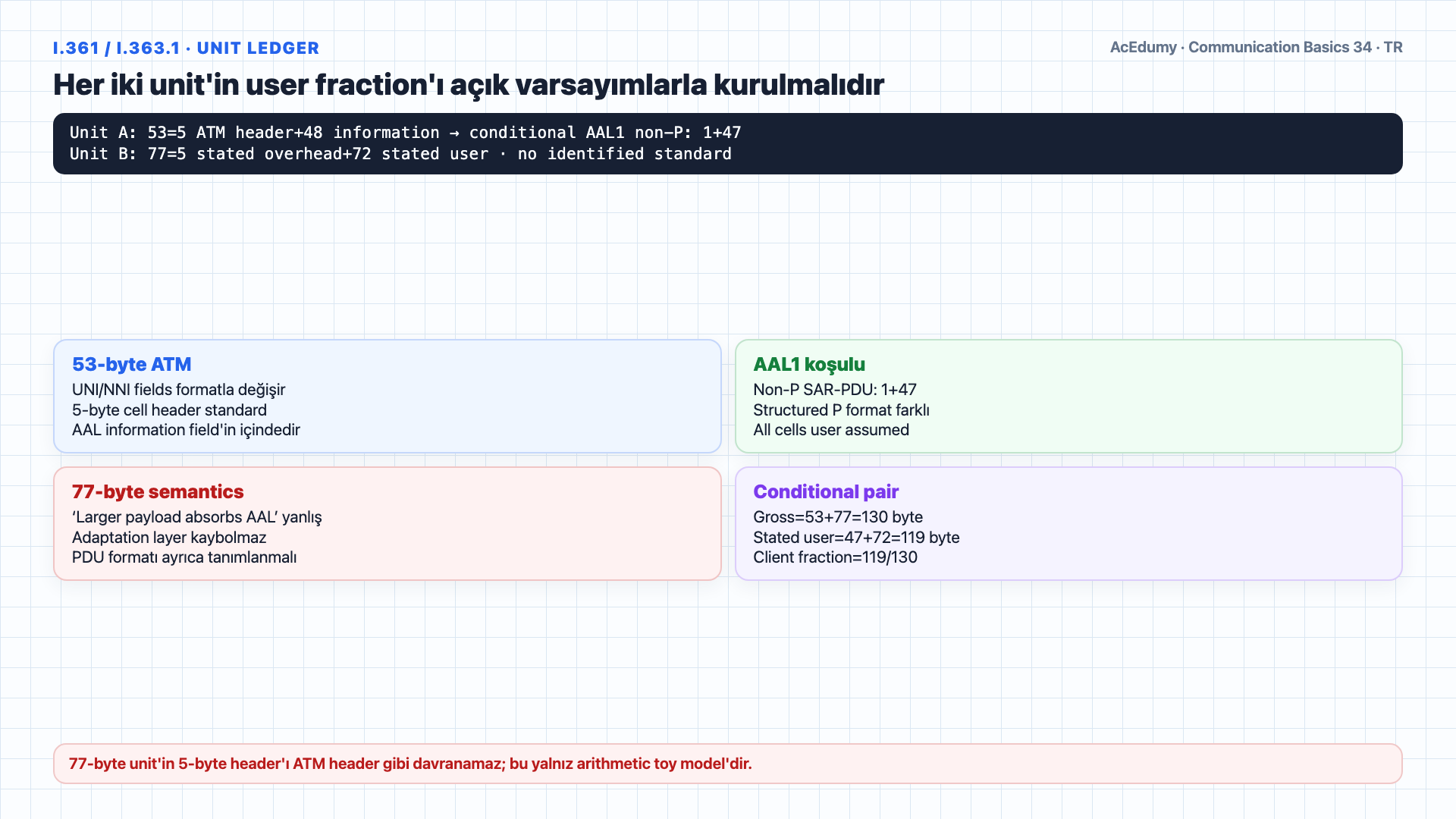Click 'AAL information field'in içindedir' line
The height and width of the screenshot is (819, 1456).
(x=186, y=430)
